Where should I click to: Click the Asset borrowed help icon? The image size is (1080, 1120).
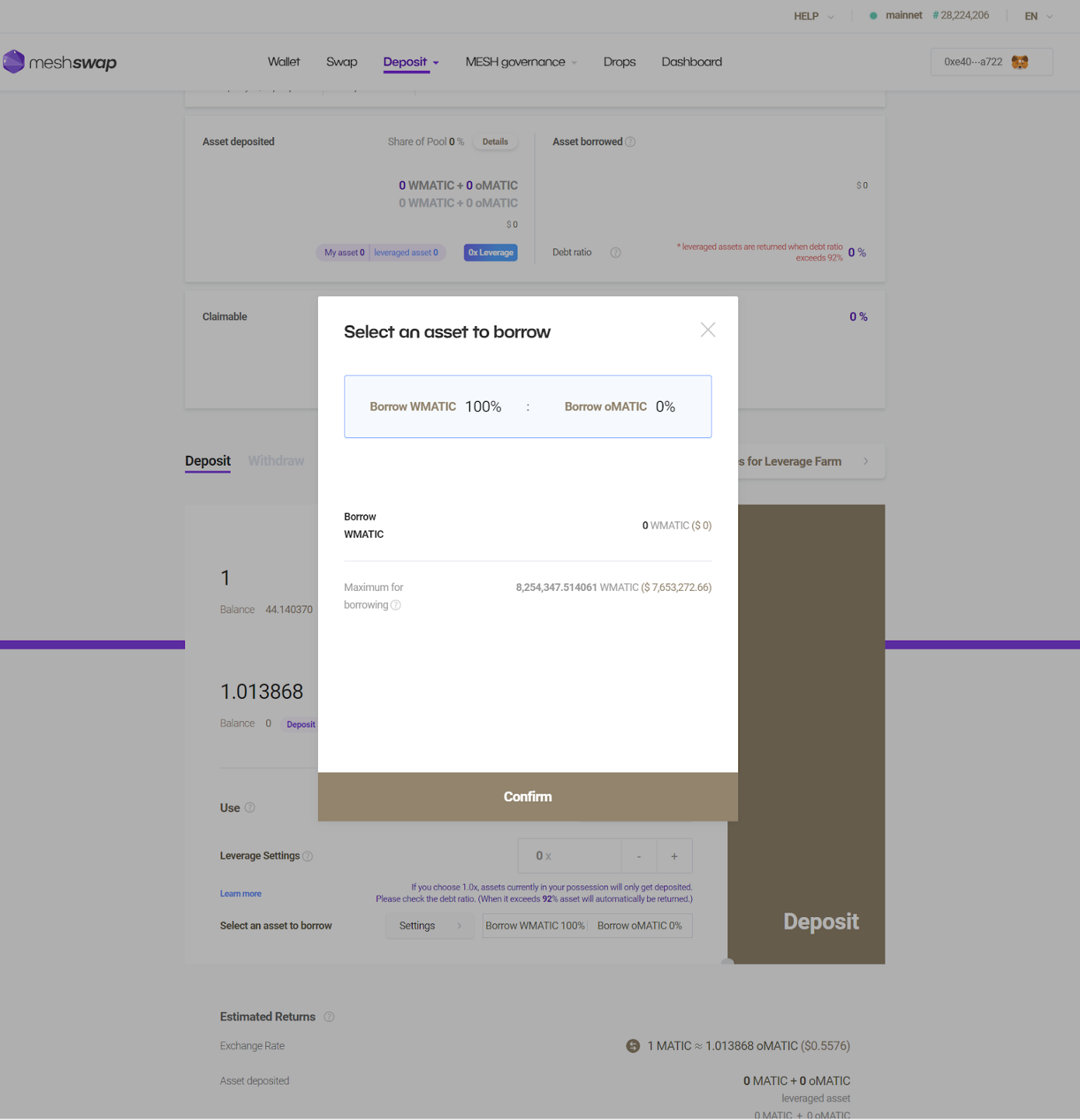pyautogui.click(x=630, y=142)
